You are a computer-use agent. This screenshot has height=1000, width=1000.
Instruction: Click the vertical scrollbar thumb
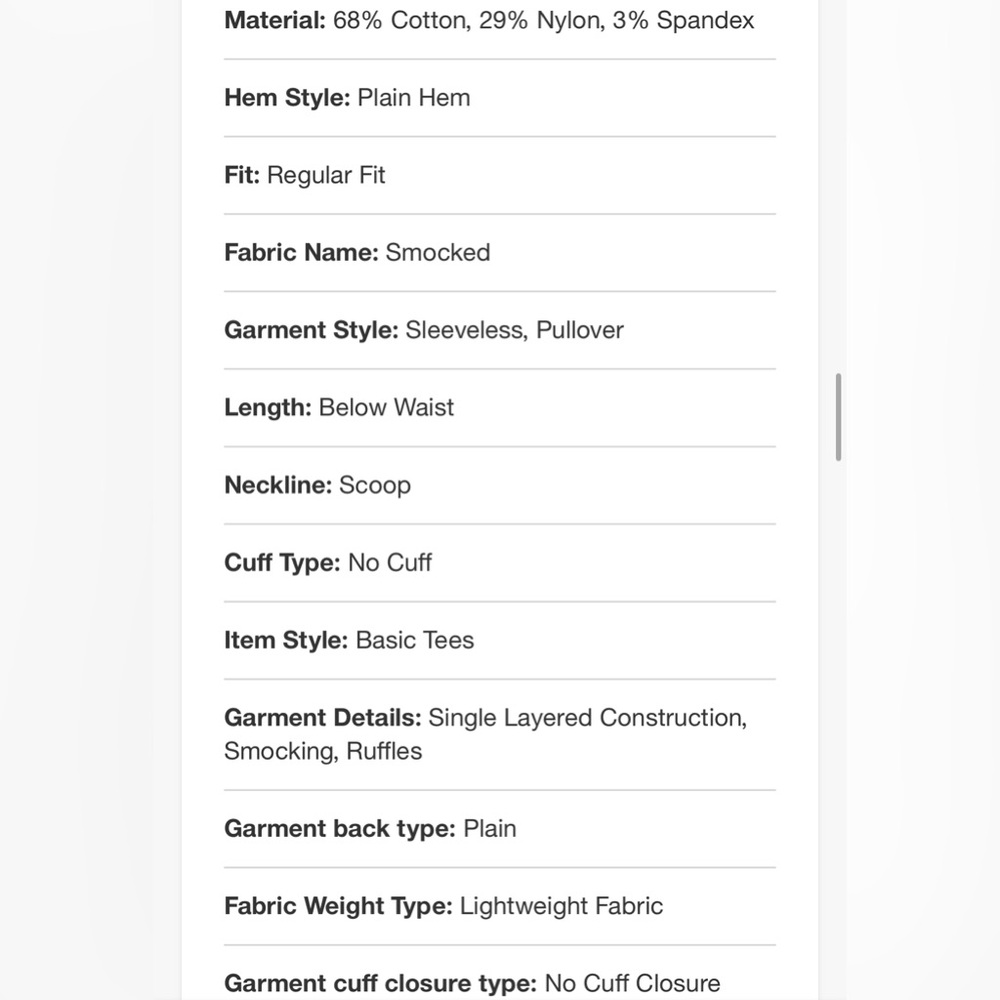pos(838,417)
